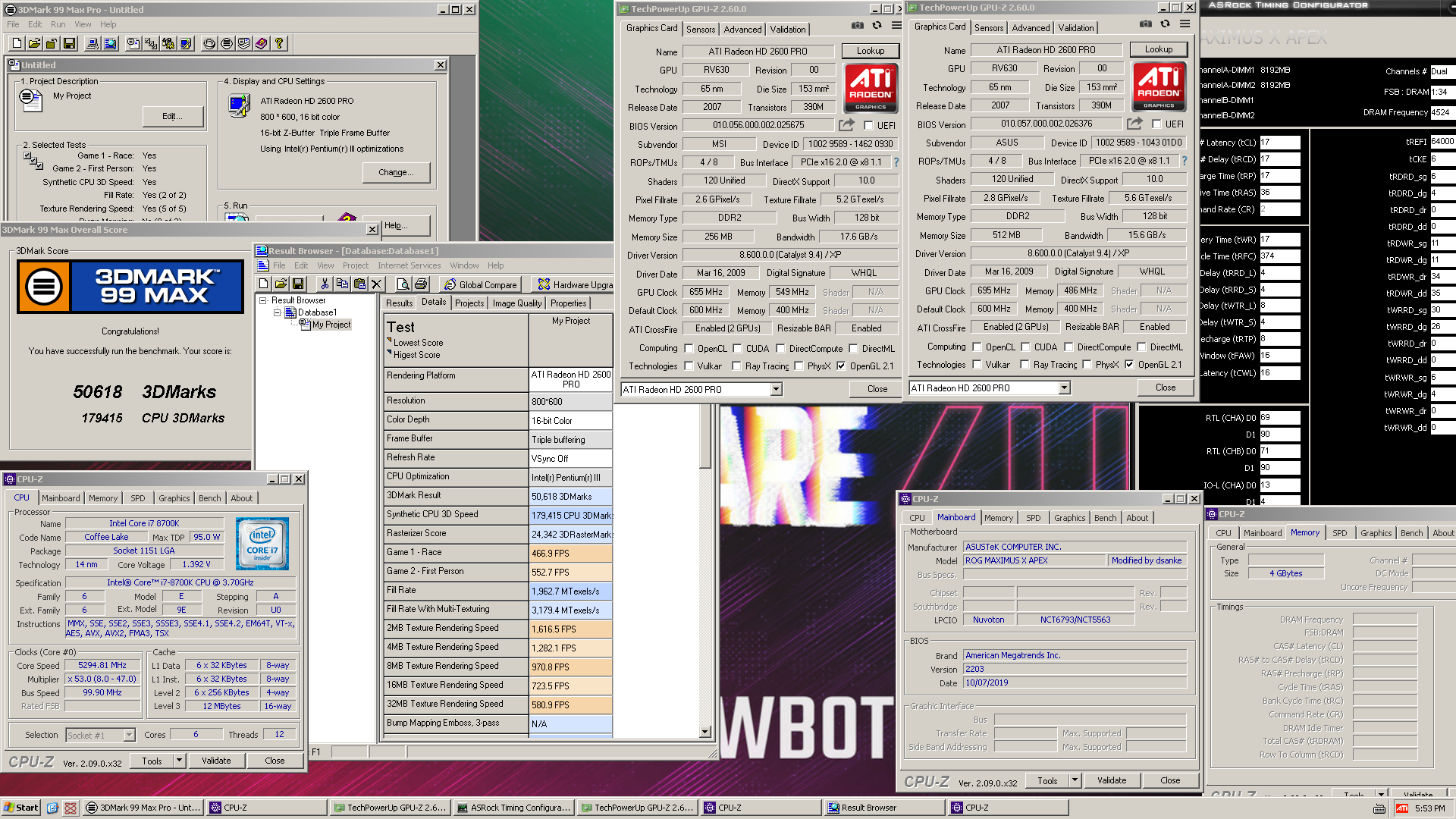The width and height of the screenshot is (1456, 819).
Task: Click Open project folder icon in 3DMark toolbar
Action: 34,43
